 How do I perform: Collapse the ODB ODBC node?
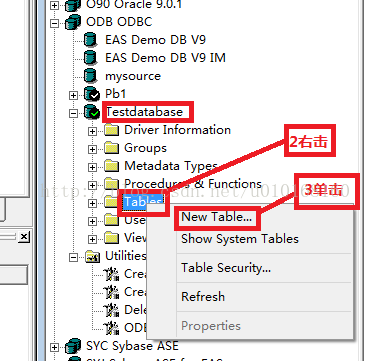click(54, 24)
